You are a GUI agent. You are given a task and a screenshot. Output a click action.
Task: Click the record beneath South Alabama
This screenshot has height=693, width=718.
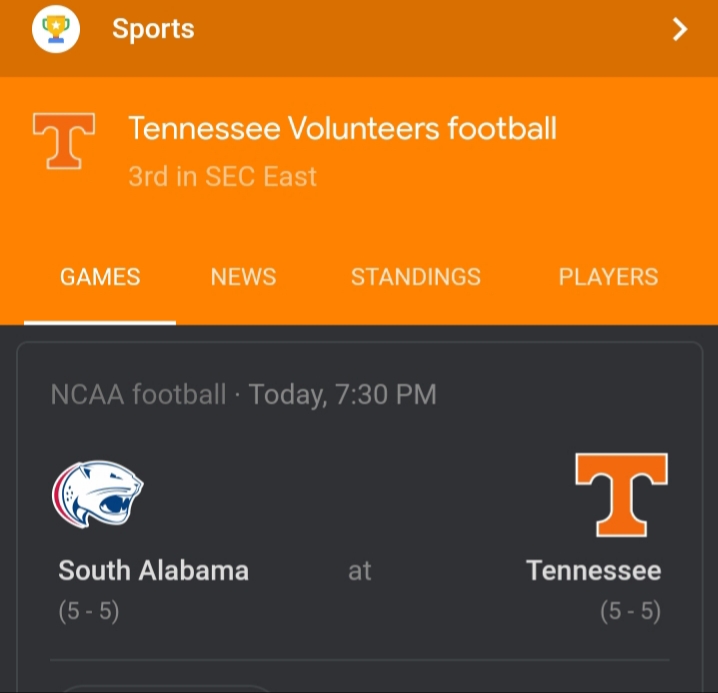click(88, 611)
